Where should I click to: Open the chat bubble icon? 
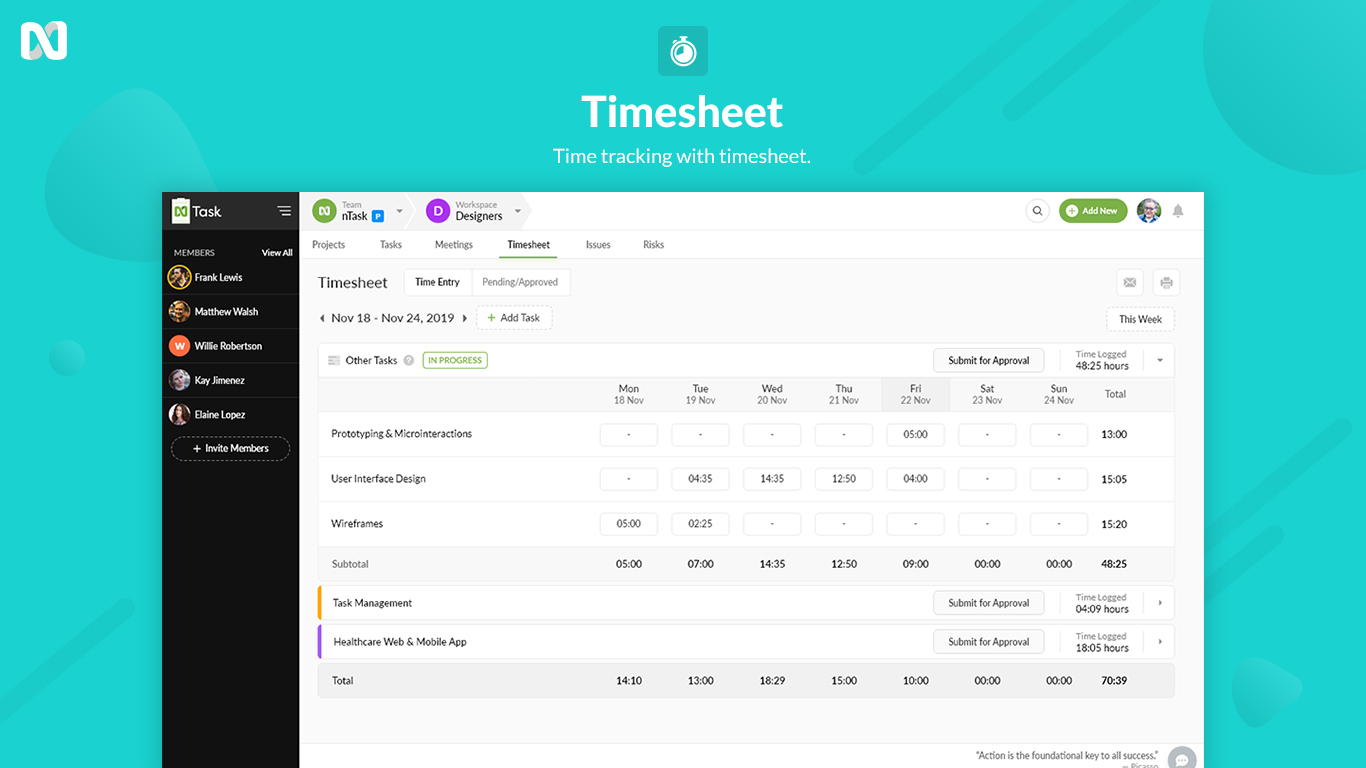[x=1182, y=760]
